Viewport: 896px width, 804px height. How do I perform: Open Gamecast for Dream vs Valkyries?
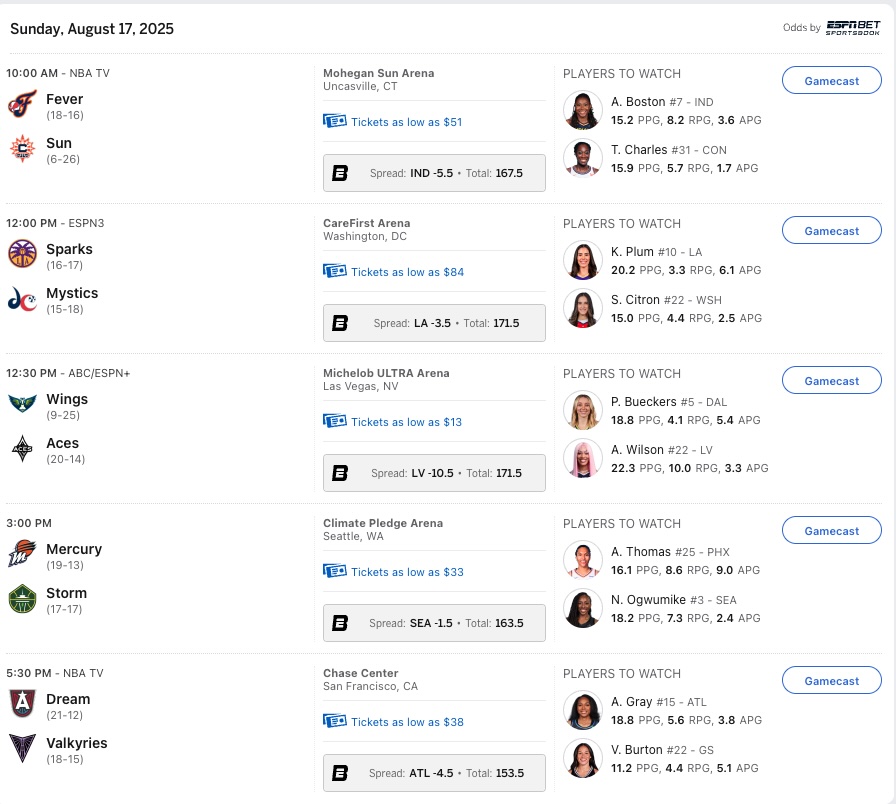[x=831, y=681]
